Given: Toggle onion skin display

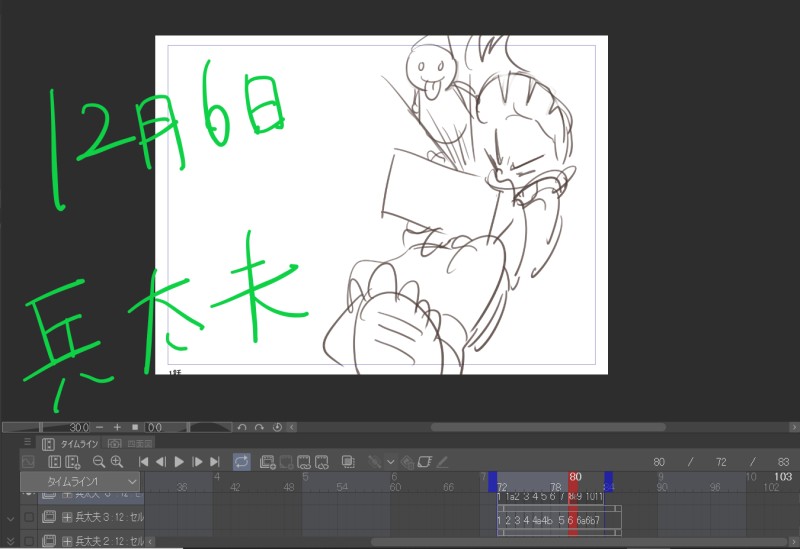Looking at the screenshot, I should point(348,462).
